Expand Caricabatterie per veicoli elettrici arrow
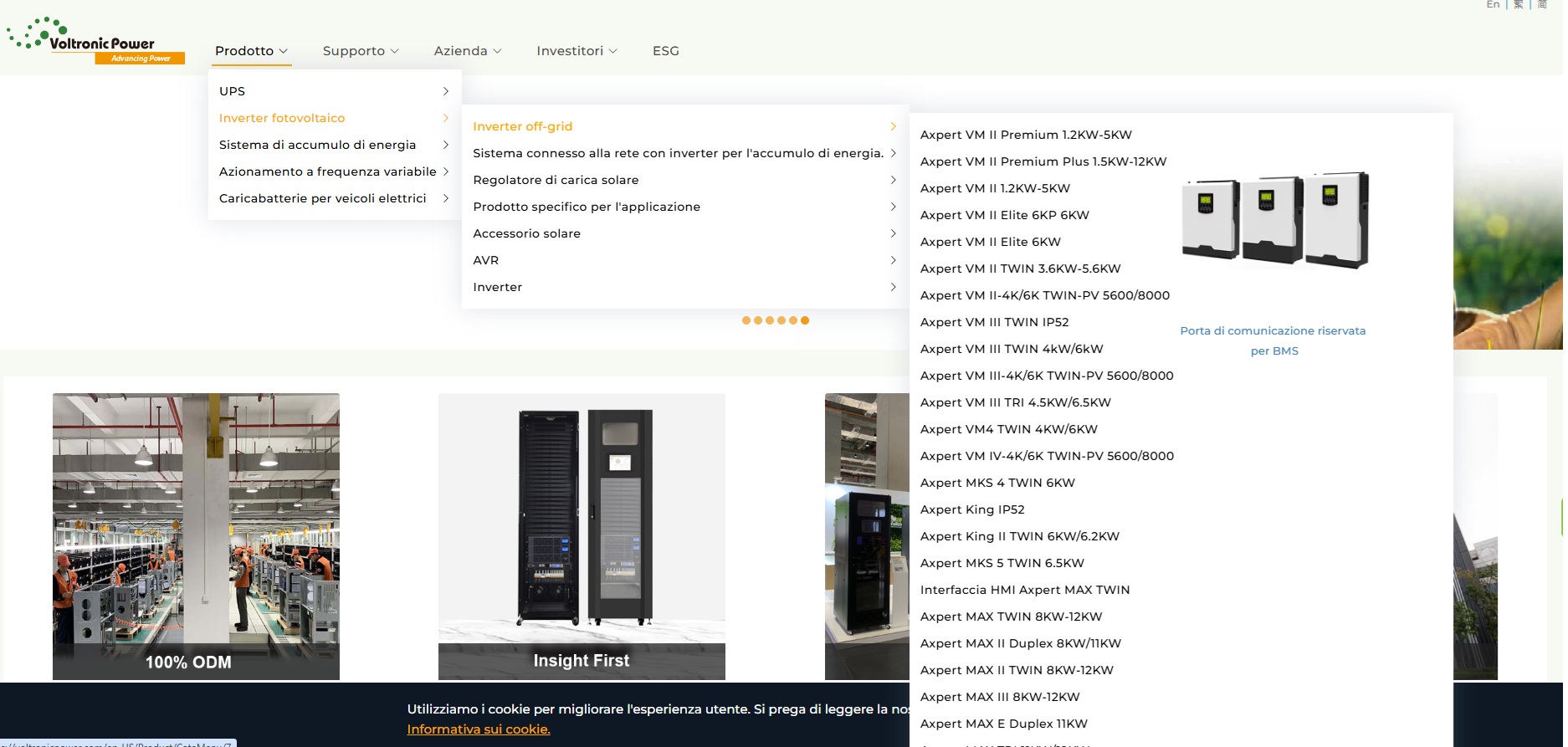 click(446, 198)
